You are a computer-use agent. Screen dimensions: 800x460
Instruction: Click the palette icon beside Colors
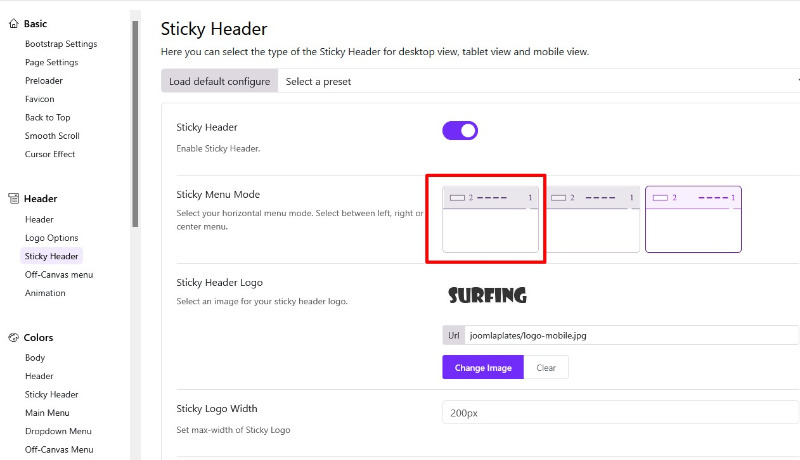click(13, 338)
